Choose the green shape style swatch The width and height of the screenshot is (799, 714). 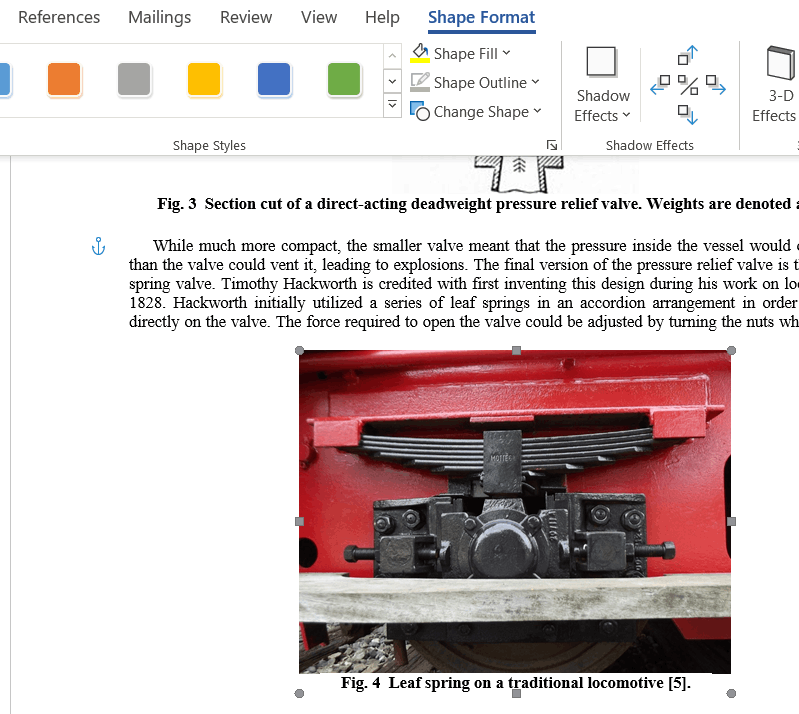(344, 79)
